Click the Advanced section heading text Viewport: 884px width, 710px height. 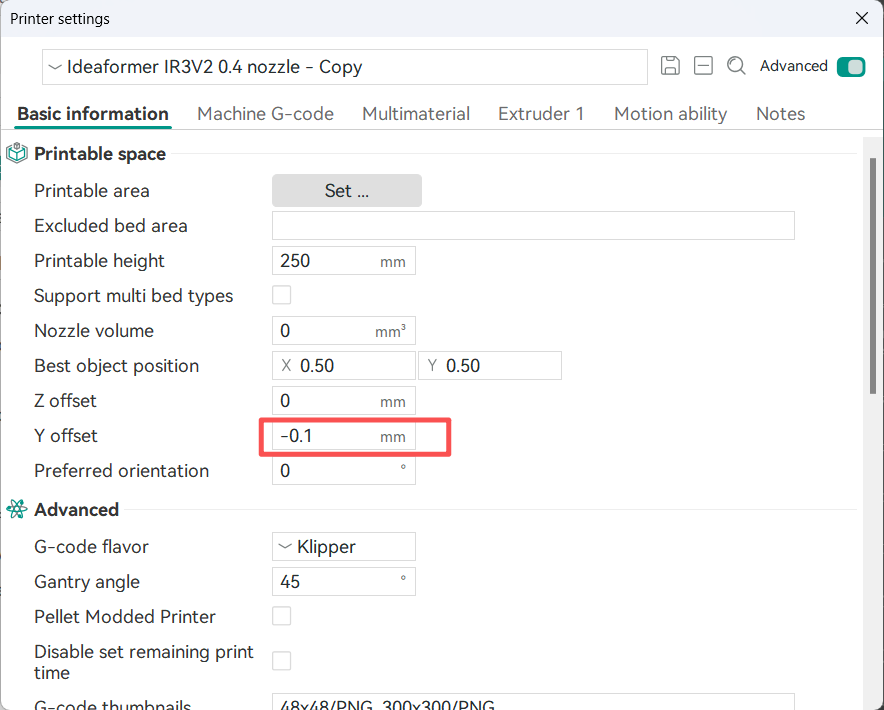[x=77, y=509]
